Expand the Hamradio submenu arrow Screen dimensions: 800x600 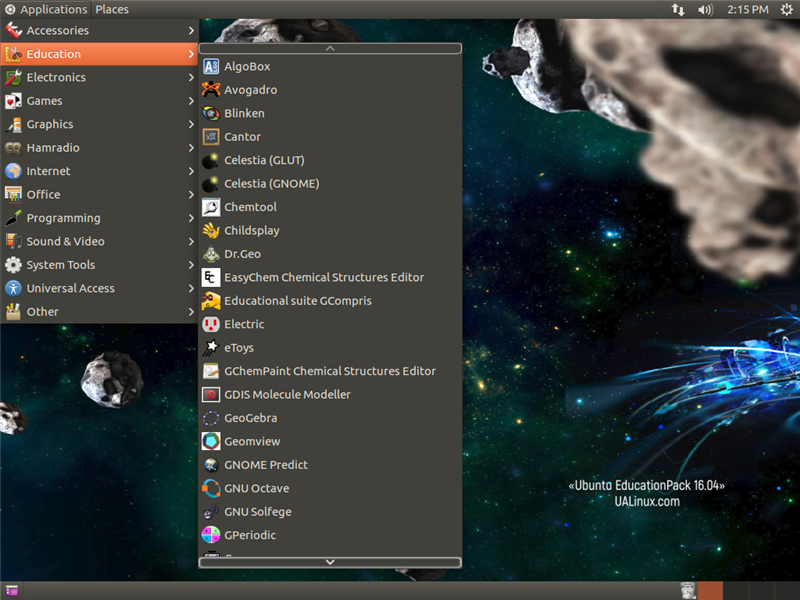click(x=191, y=148)
